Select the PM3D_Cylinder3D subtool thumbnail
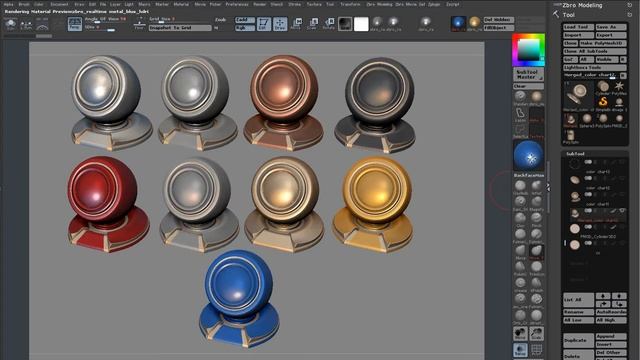The image size is (640, 360). pos(575,229)
